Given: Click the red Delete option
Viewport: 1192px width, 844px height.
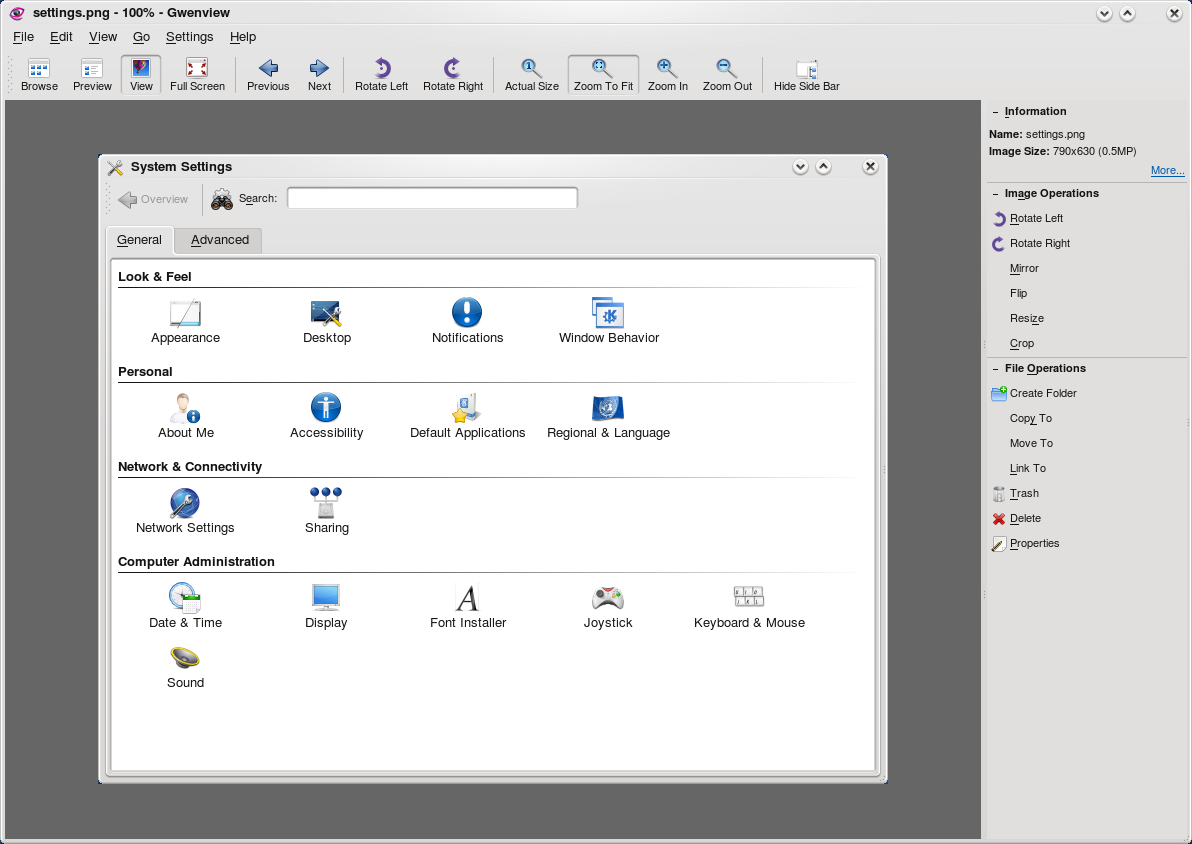Looking at the screenshot, I should click(x=1016, y=519).
